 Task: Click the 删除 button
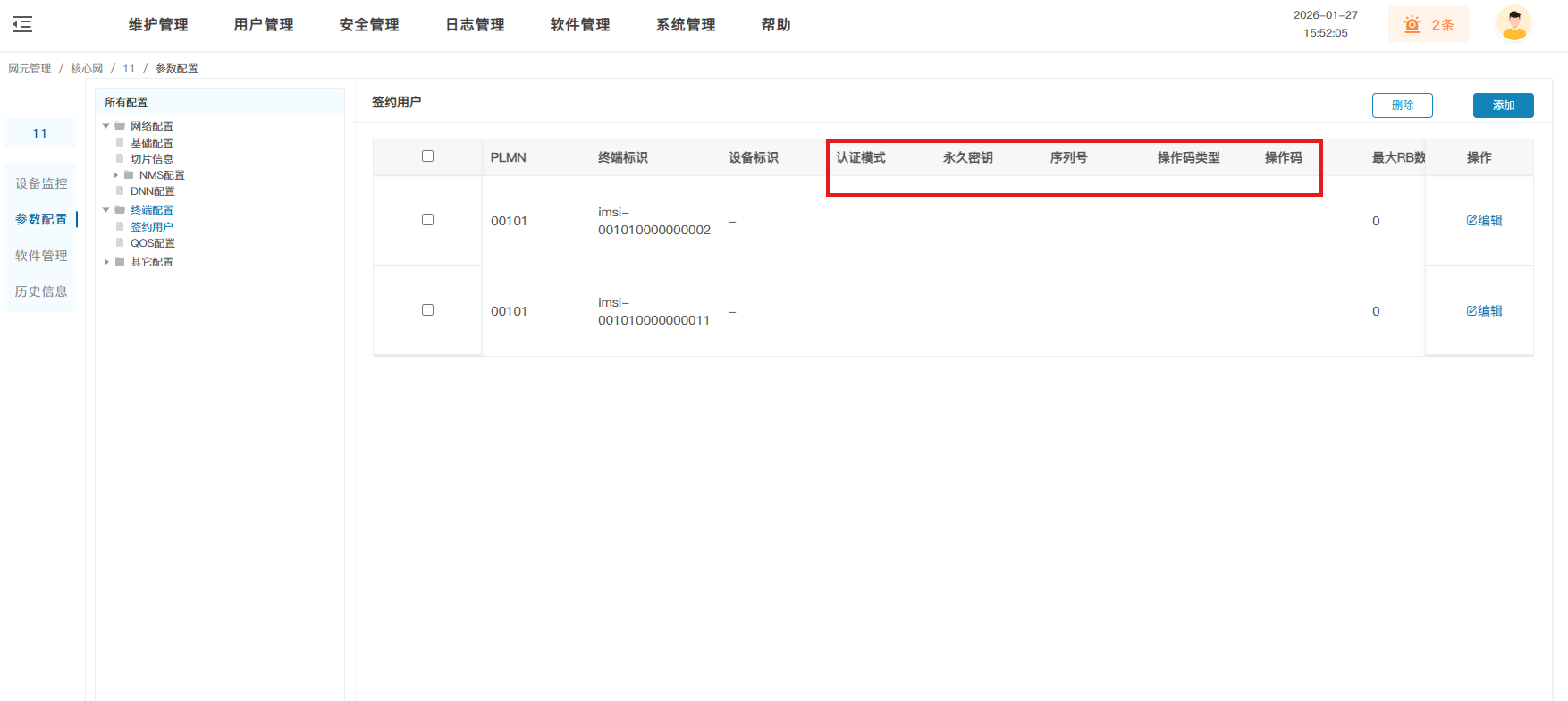point(1402,106)
